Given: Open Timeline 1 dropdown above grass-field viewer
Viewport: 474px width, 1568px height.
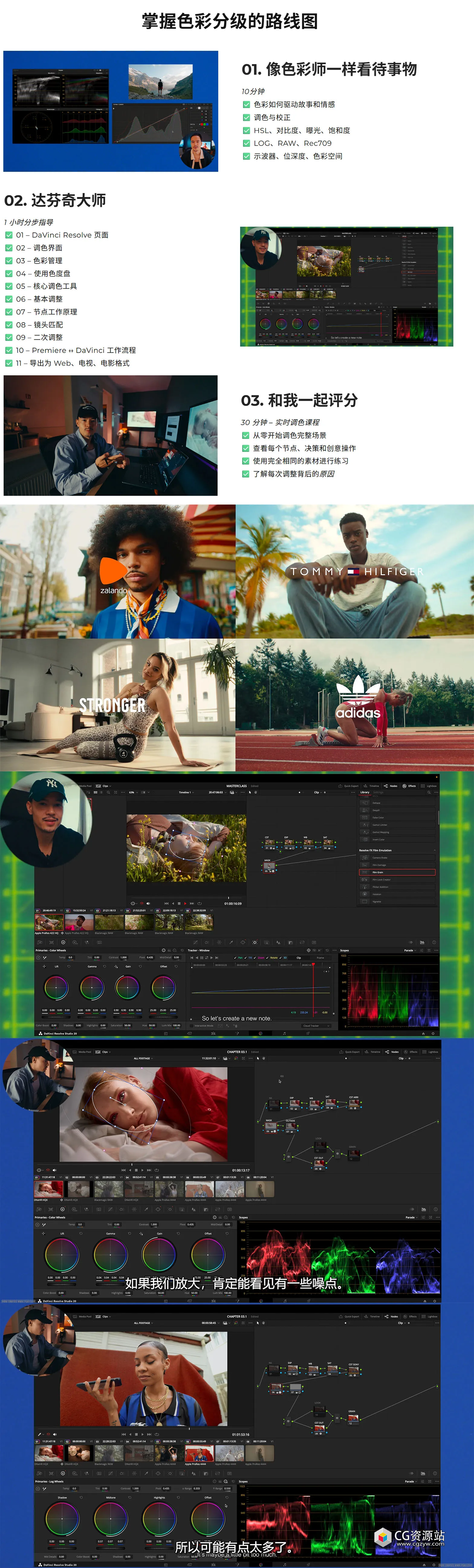Looking at the screenshot, I should tap(186, 792).
